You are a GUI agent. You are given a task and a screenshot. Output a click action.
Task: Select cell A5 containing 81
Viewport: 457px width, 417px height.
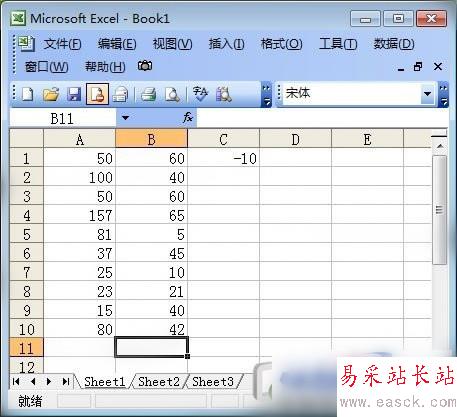point(79,234)
